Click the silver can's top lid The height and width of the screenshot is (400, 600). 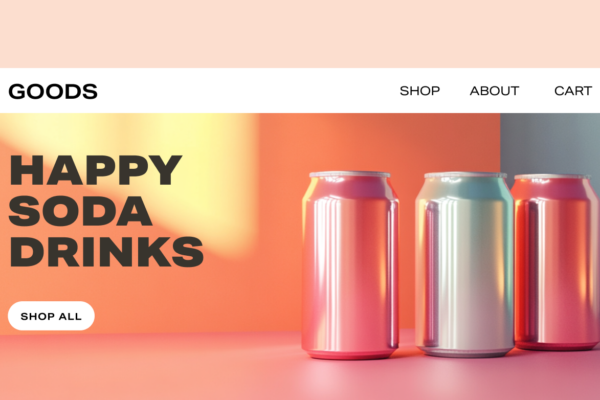465,176
